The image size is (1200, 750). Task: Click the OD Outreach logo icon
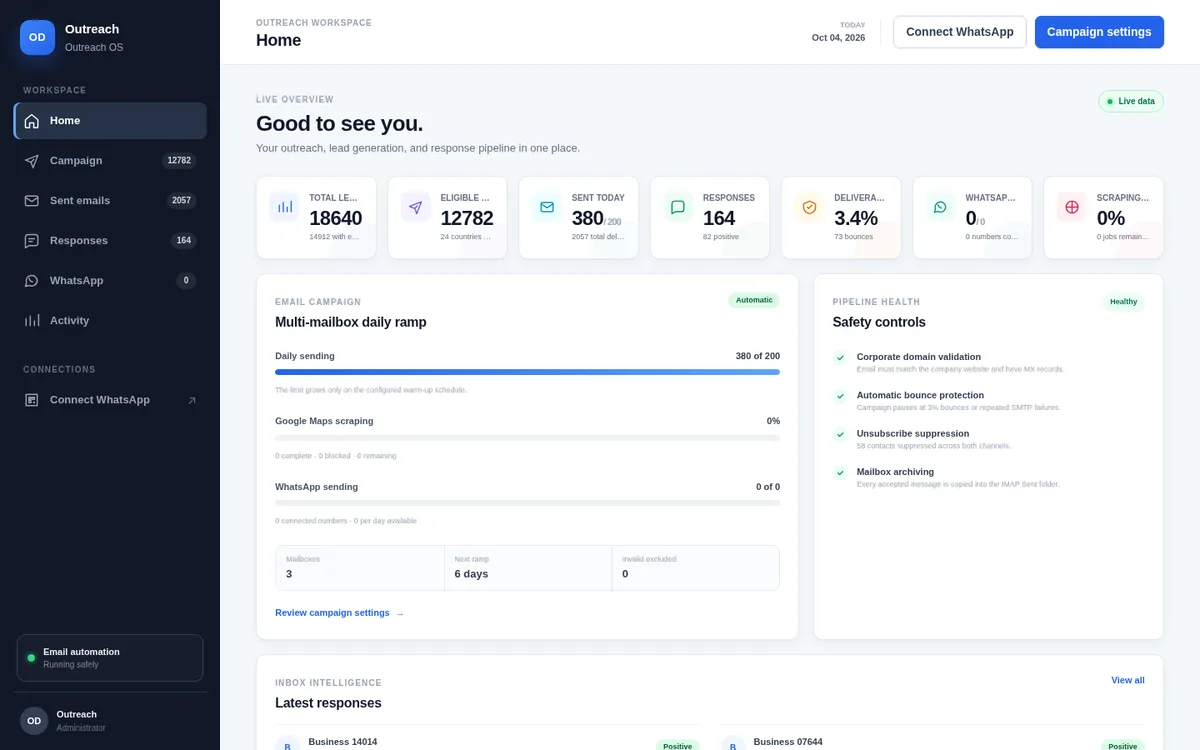pos(37,37)
